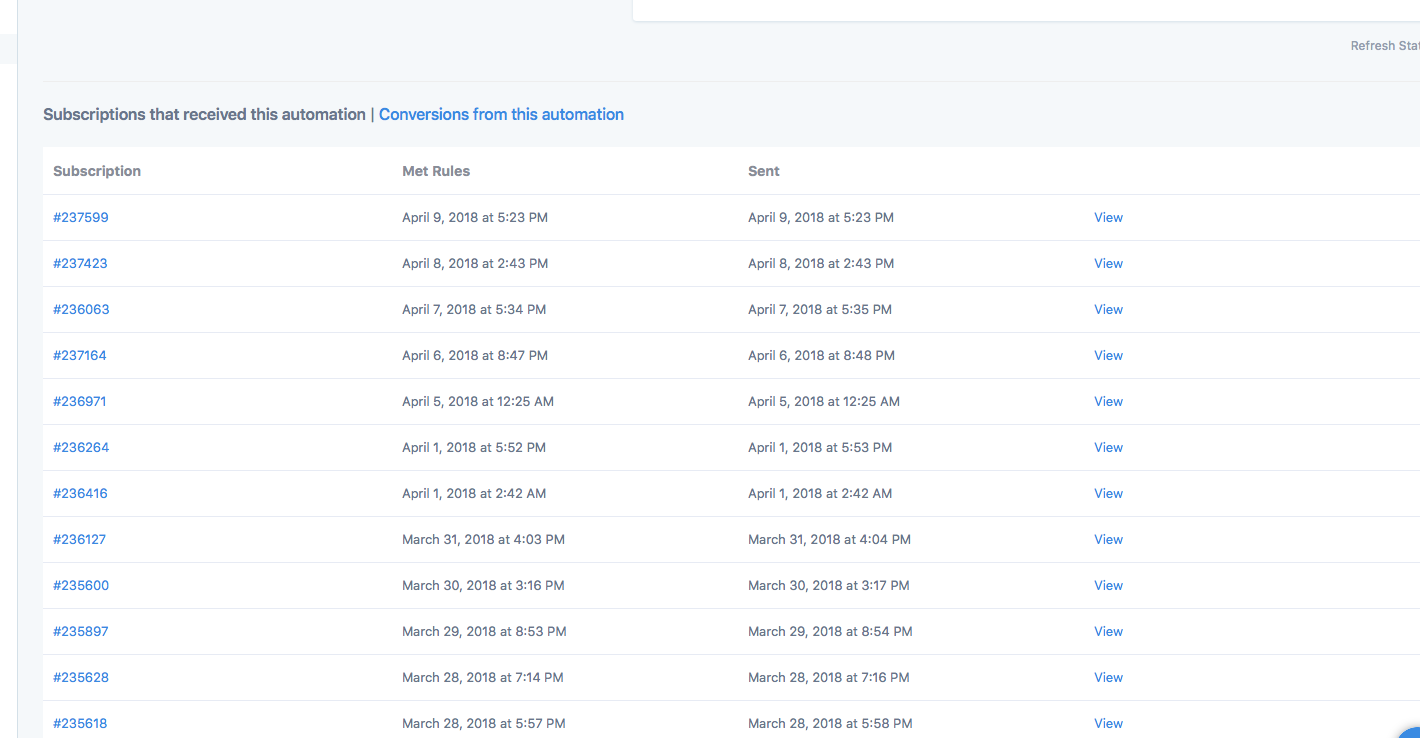Viewport: 1420px width, 738px height.
Task: Open subscription #236127
Action: [79, 539]
